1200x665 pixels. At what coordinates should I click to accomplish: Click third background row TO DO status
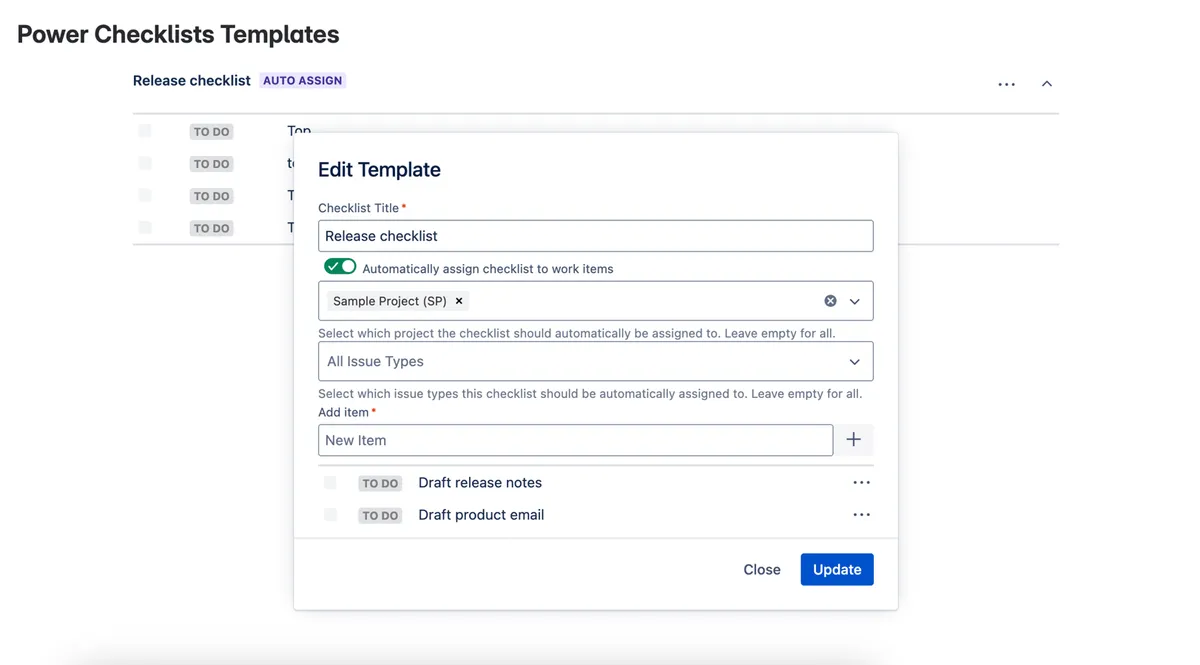pyautogui.click(x=211, y=196)
